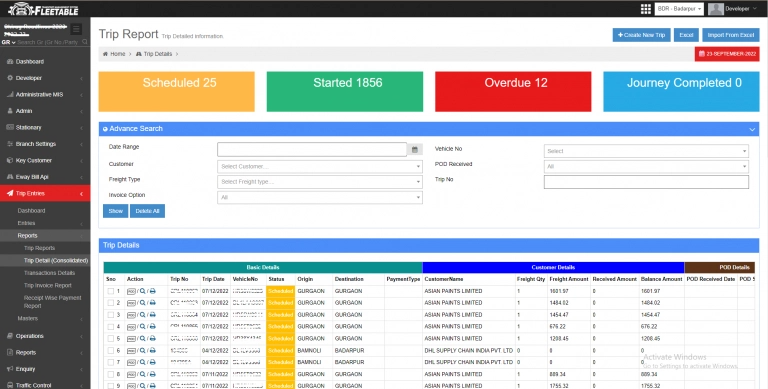Image resolution: width=768 pixels, height=389 pixels.
Task: Open the Select Freight type dropdown
Action: click(320, 182)
